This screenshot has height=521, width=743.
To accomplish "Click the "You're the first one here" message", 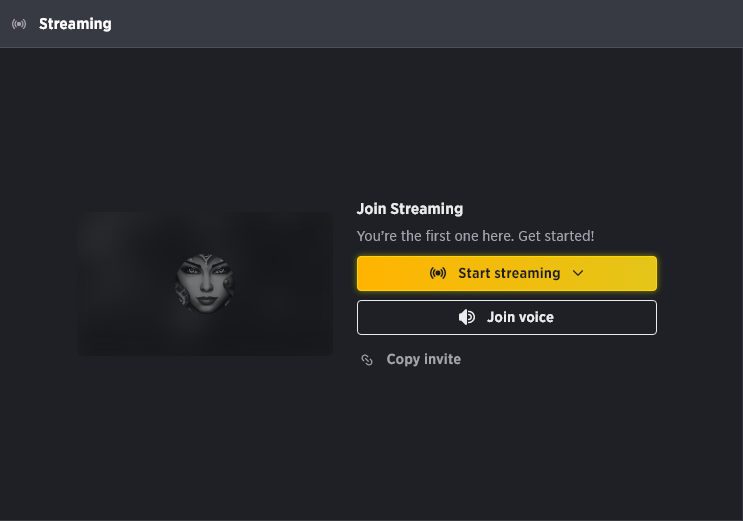I will click(475, 236).
